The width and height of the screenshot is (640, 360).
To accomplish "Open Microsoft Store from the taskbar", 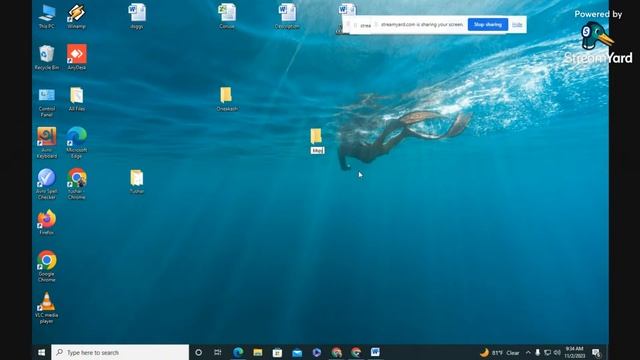I will coord(277,352).
